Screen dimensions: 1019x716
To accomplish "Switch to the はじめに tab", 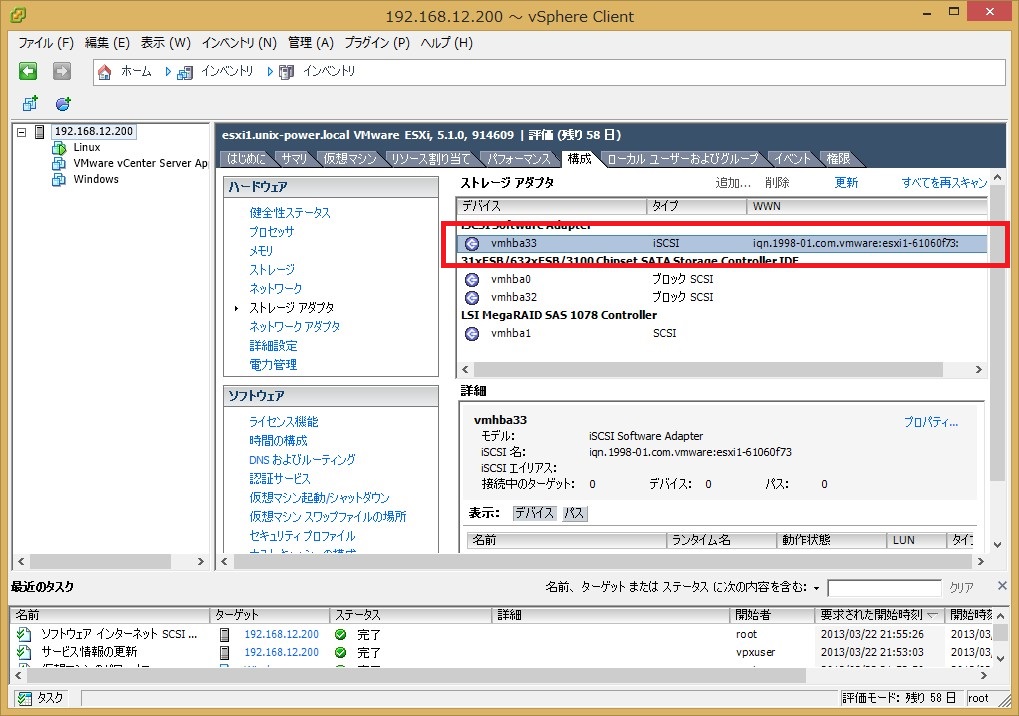I will [246, 159].
